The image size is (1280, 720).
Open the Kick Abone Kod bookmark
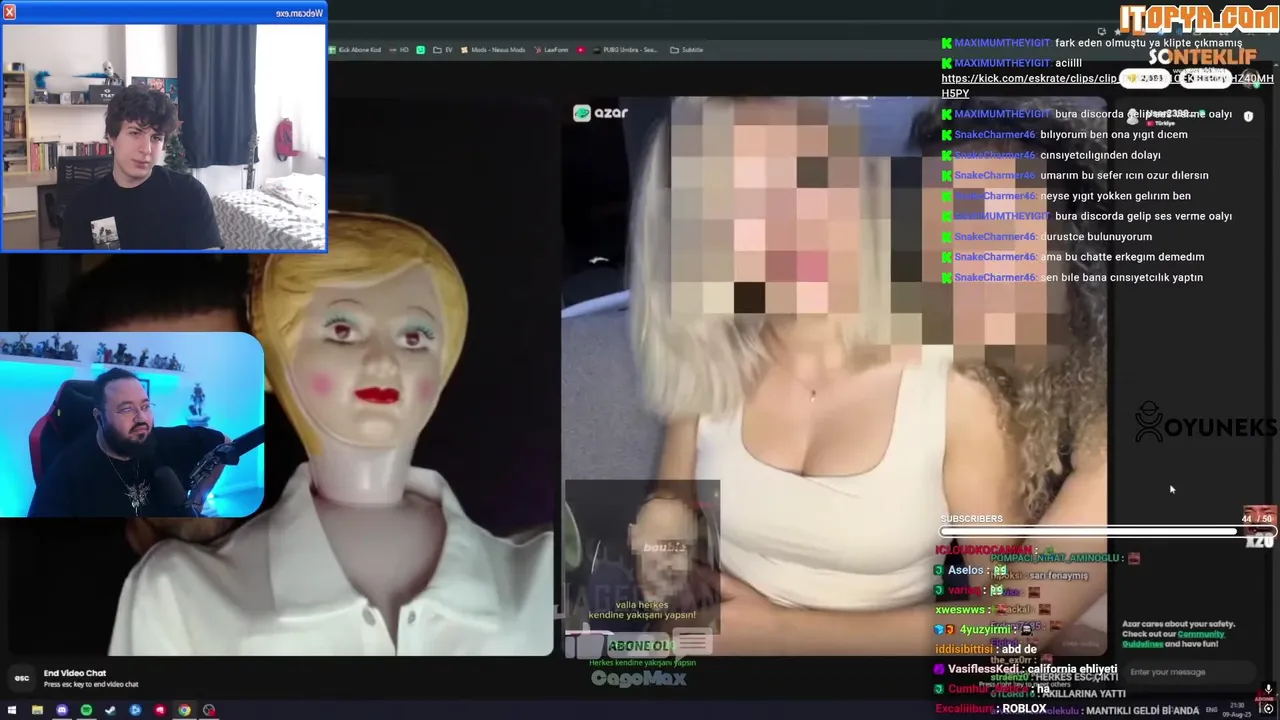point(355,50)
